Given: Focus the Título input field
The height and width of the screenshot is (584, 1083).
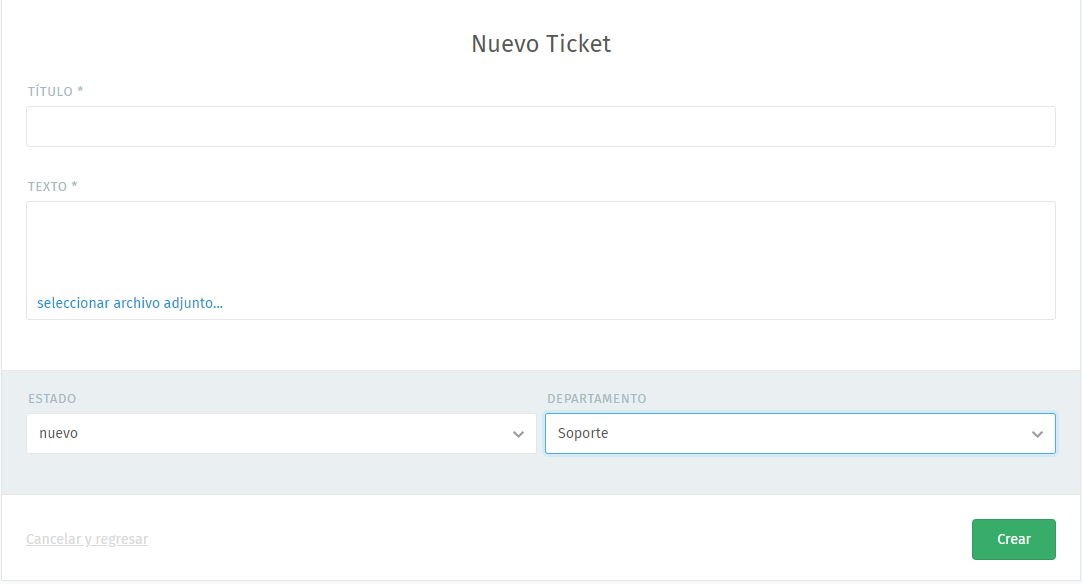Looking at the screenshot, I should click(x=540, y=127).
